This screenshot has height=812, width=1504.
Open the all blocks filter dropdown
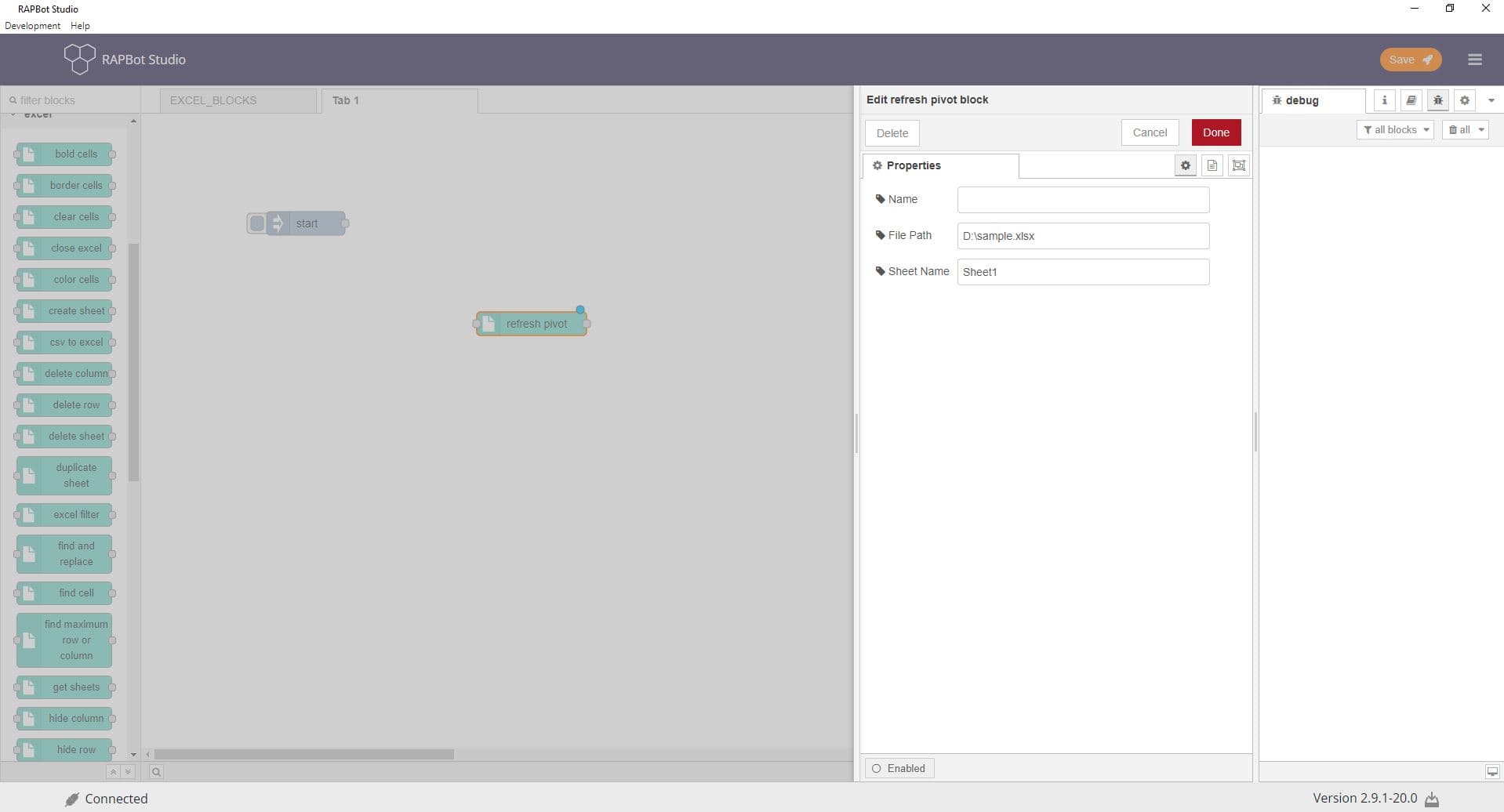tap(1395, 130)
